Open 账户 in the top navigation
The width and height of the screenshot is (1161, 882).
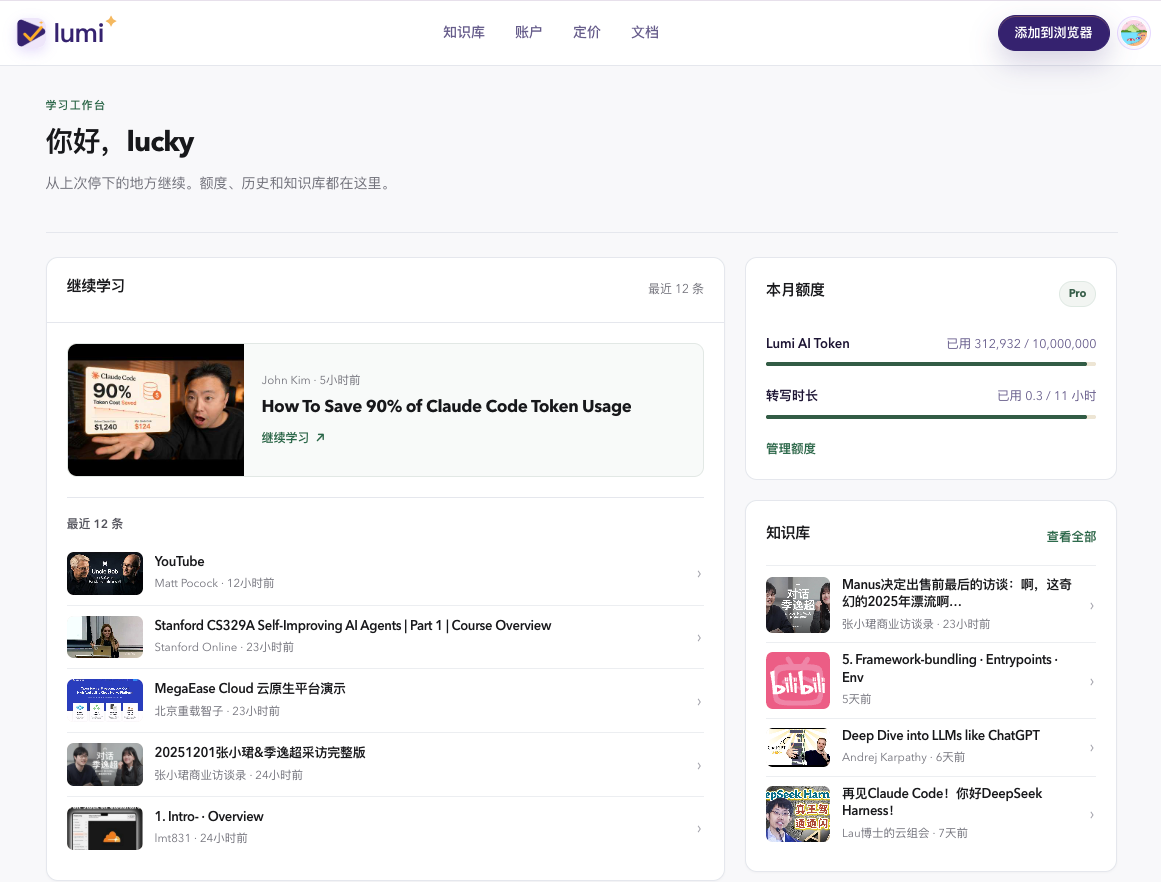click(529, 33)
